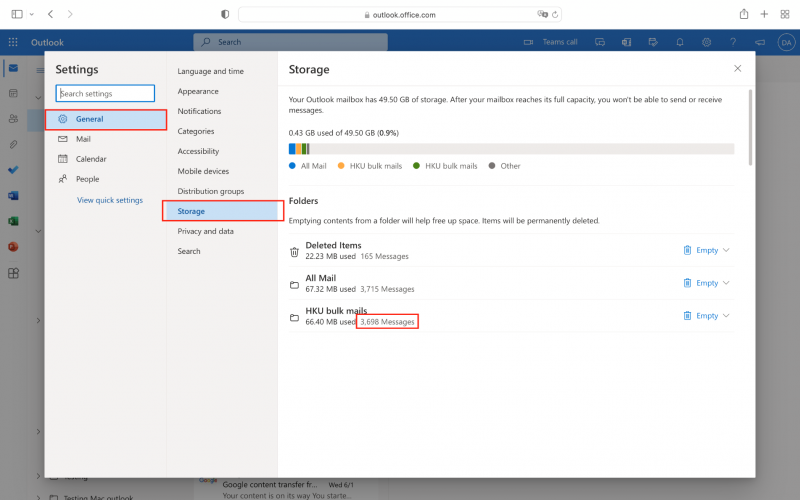Open the Office app launcher grid
The image size is (800, 500).
pos(13,42)
